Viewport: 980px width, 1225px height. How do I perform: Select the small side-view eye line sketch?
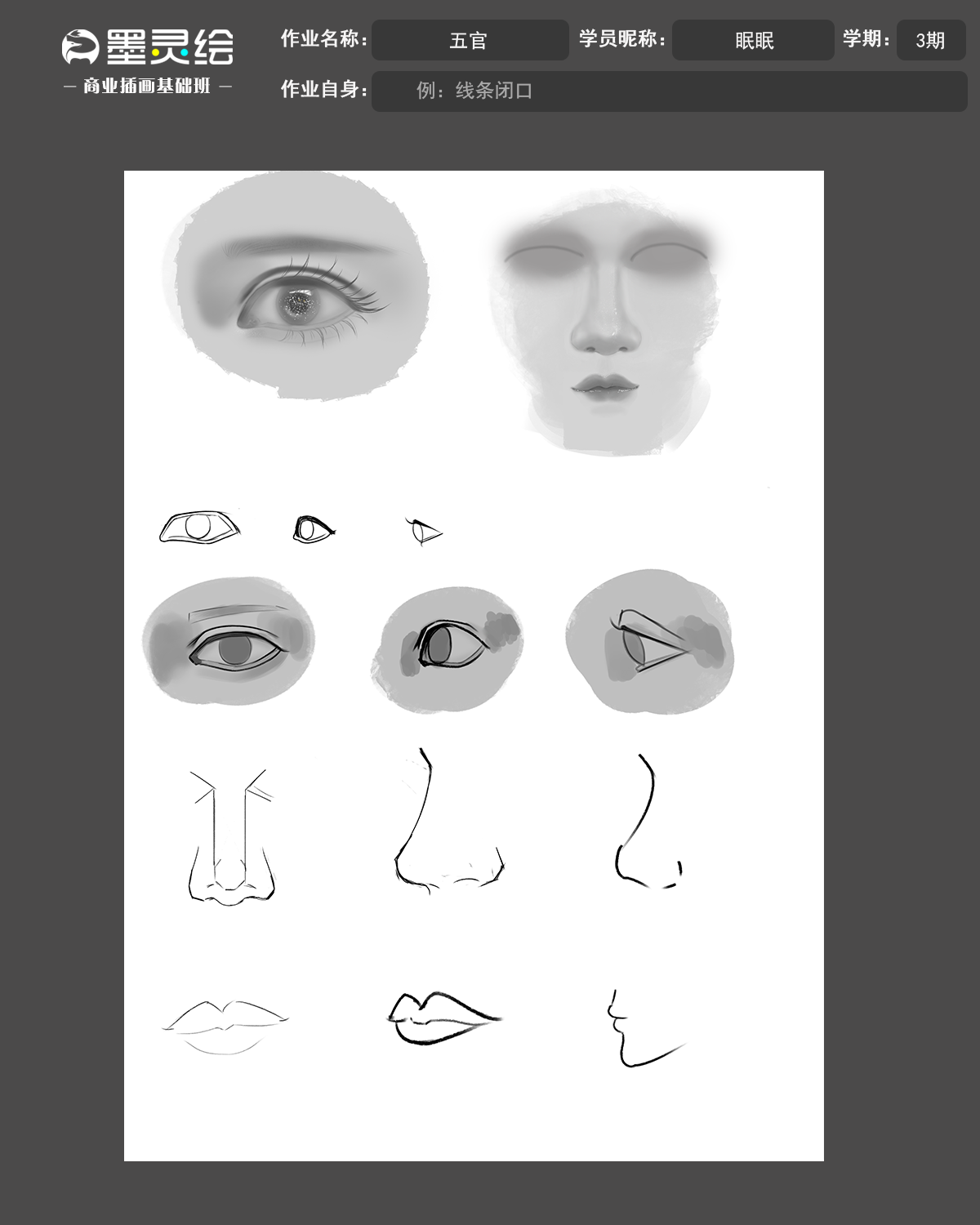pyautogui.click(x=423, y=532)
